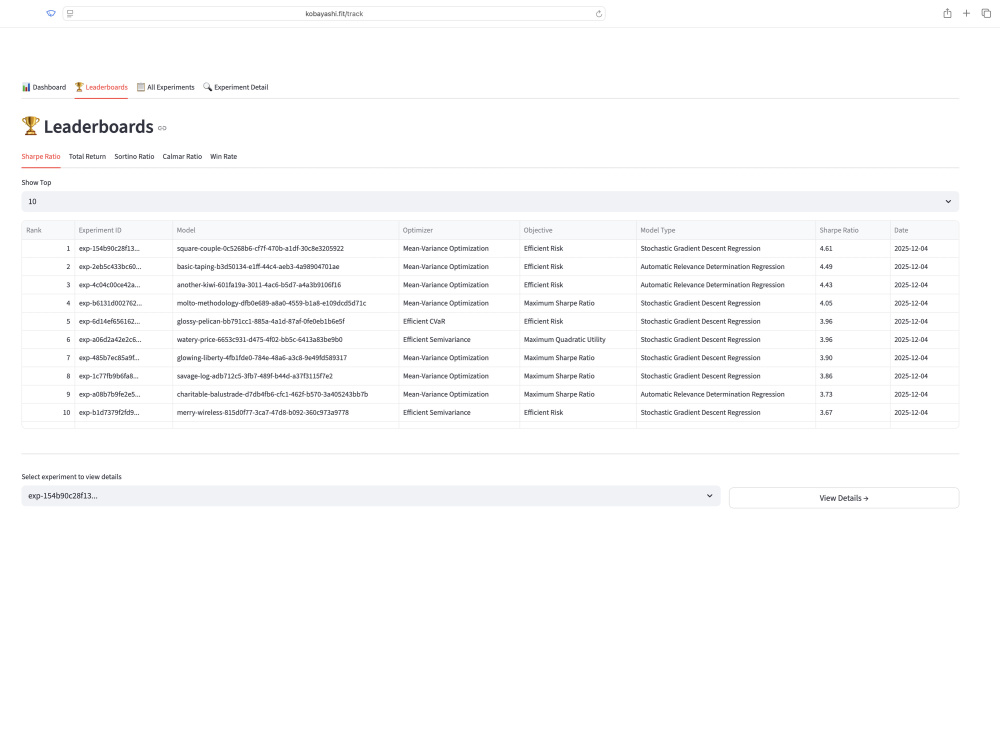Viewport: 1000px width, 750px height.
Task: Click model name starting another-kiwi
Action: click(259, 285)
